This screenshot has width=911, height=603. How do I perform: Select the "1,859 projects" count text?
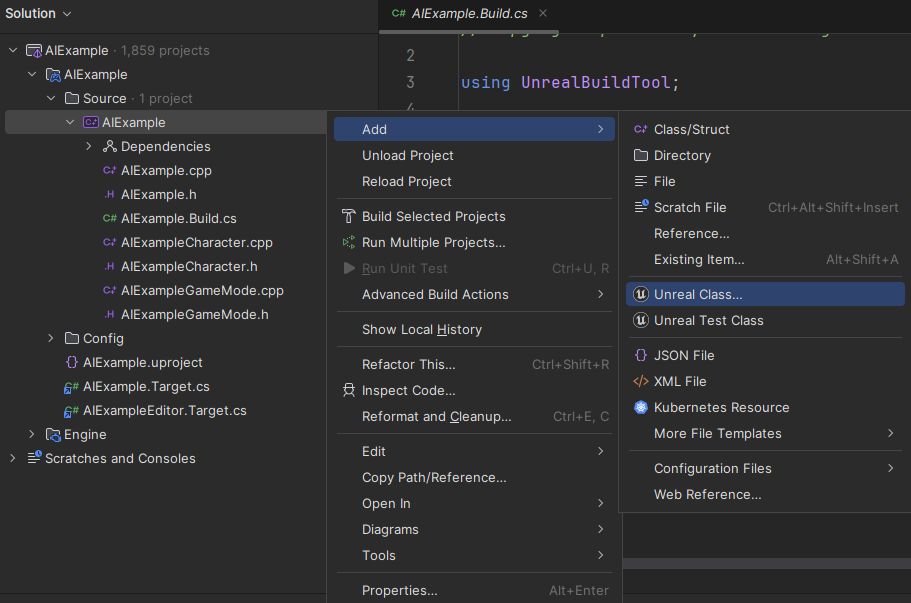[165, 51]
